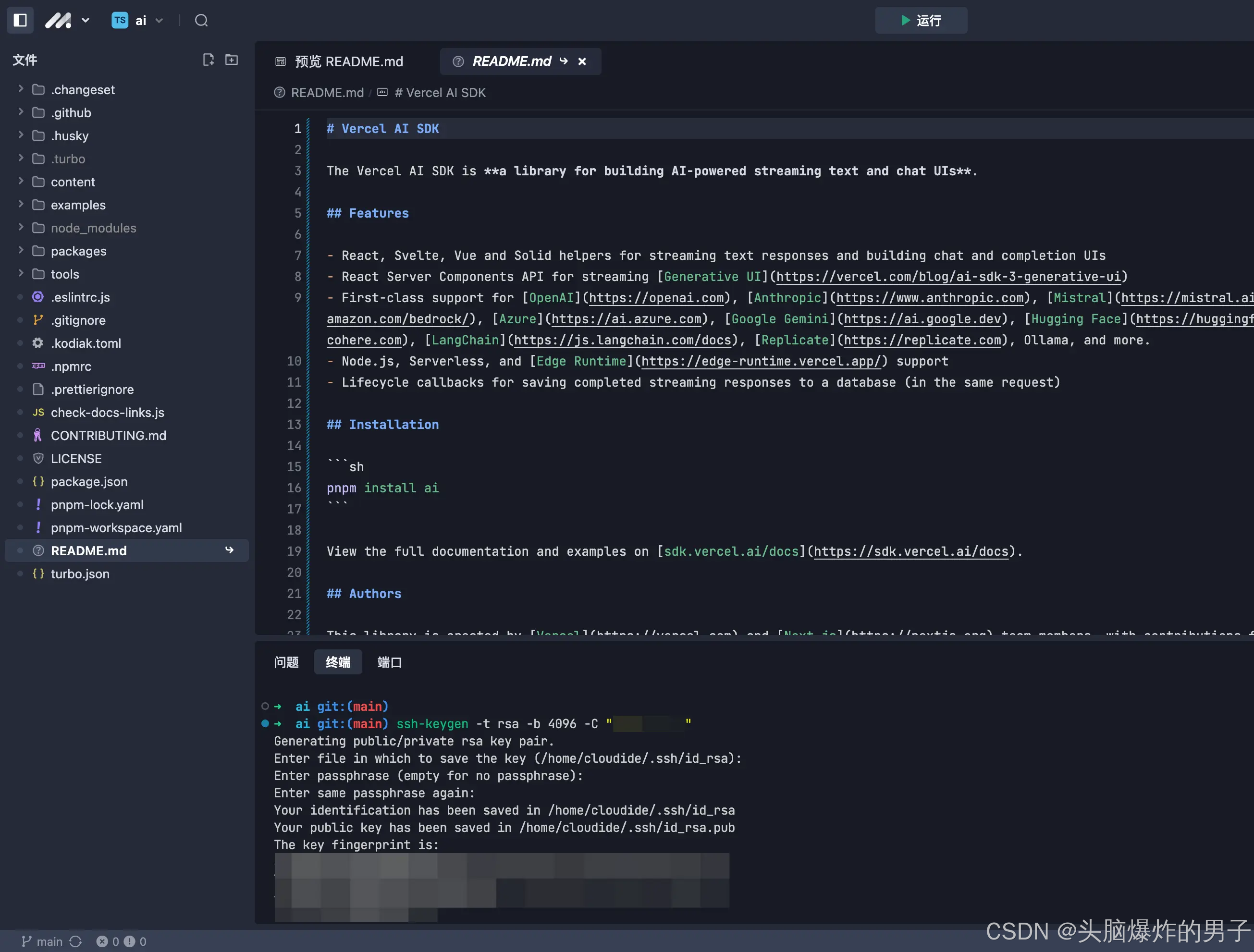This screenshot has height=952, width=1254.
Task: Click the preview arrow icon on README.md tab
Action: tap(564, 61)
